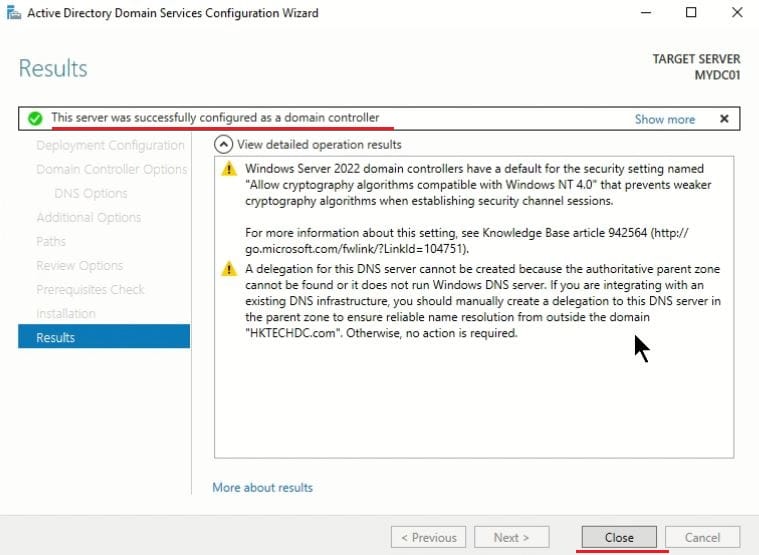This screenshot has width=759, height=555.
Task: Click the Next button
Action: click(x=512, y=537)
